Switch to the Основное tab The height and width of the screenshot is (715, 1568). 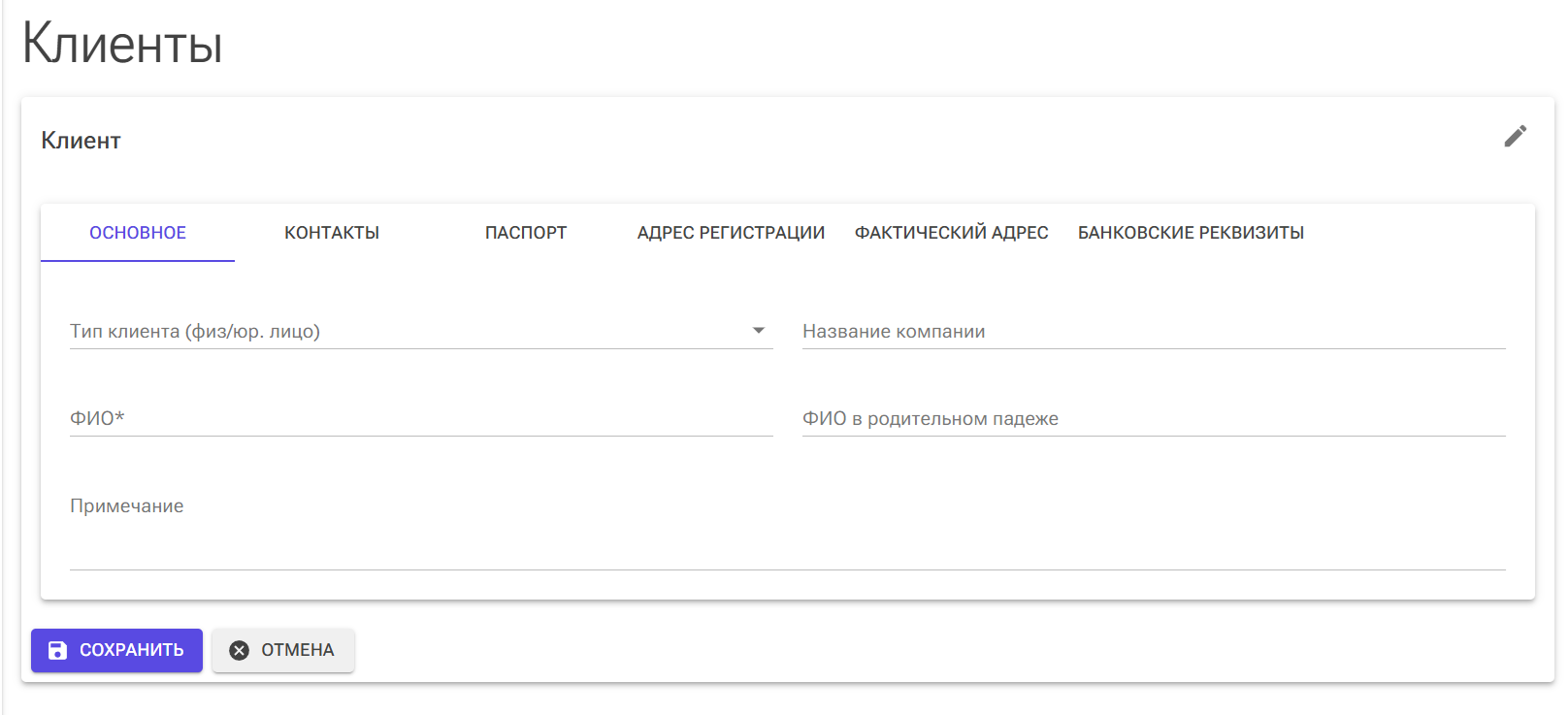(138, 233)
